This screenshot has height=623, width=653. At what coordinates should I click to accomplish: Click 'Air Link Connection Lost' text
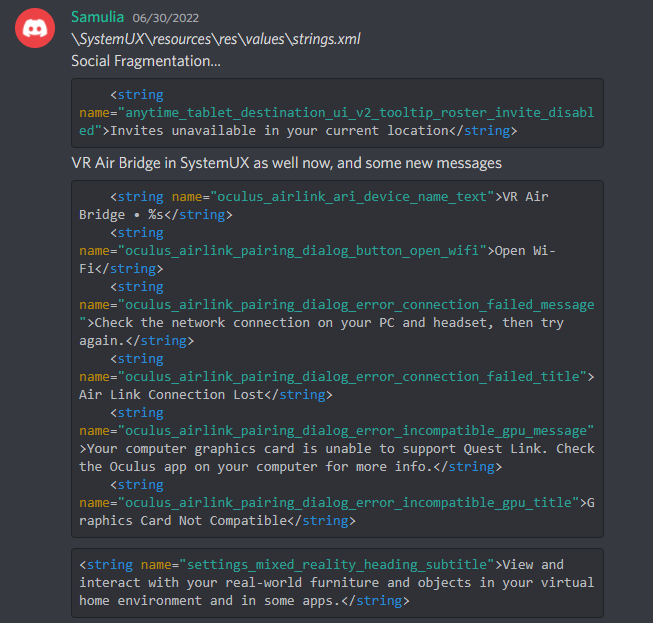(x=172, y=395)
